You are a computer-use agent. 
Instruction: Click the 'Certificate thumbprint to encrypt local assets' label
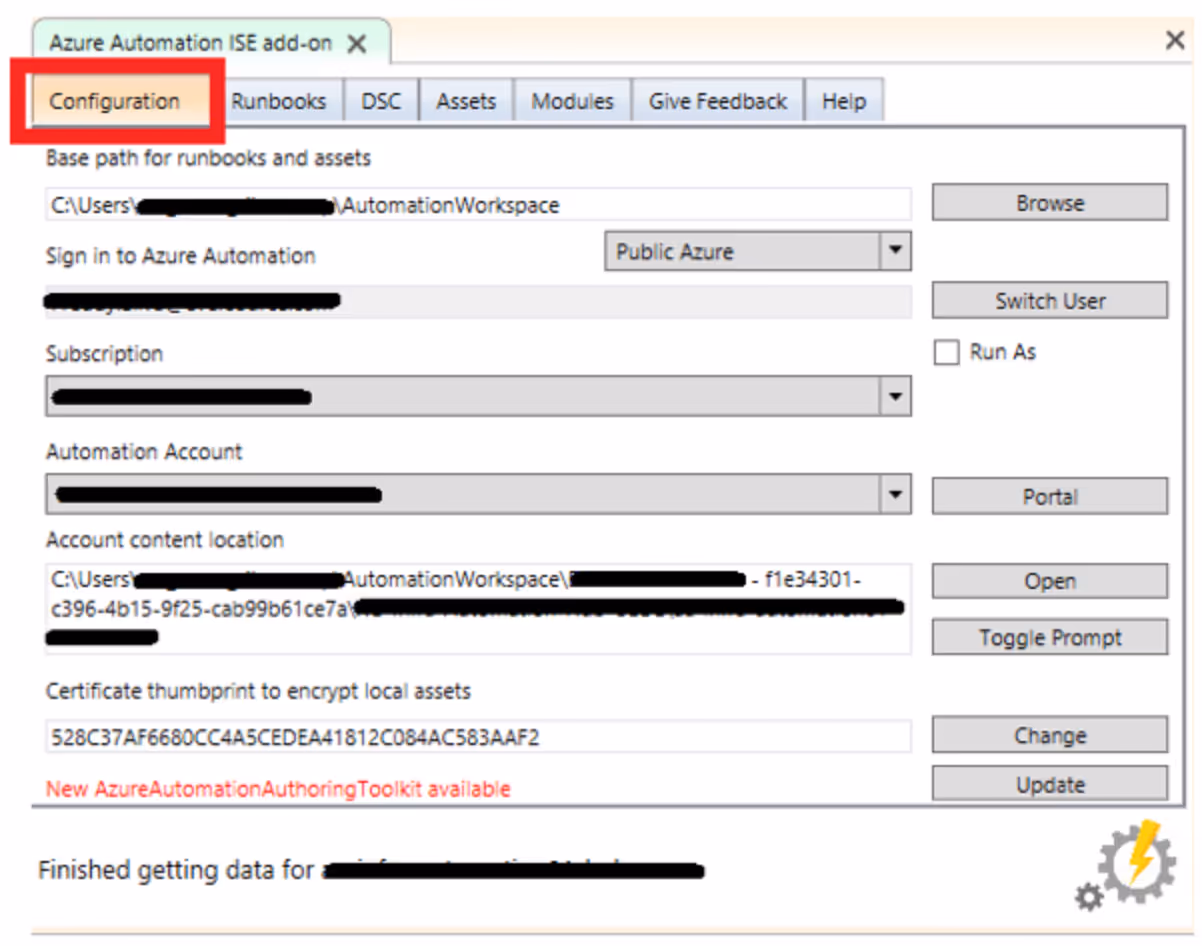pos(258,691)
